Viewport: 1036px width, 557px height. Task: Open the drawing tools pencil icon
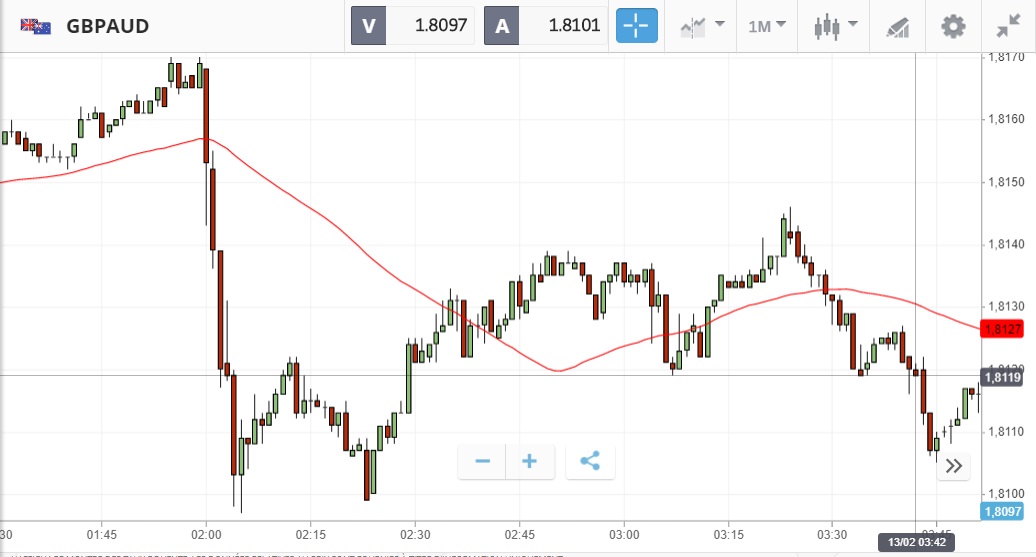(897, 26)
